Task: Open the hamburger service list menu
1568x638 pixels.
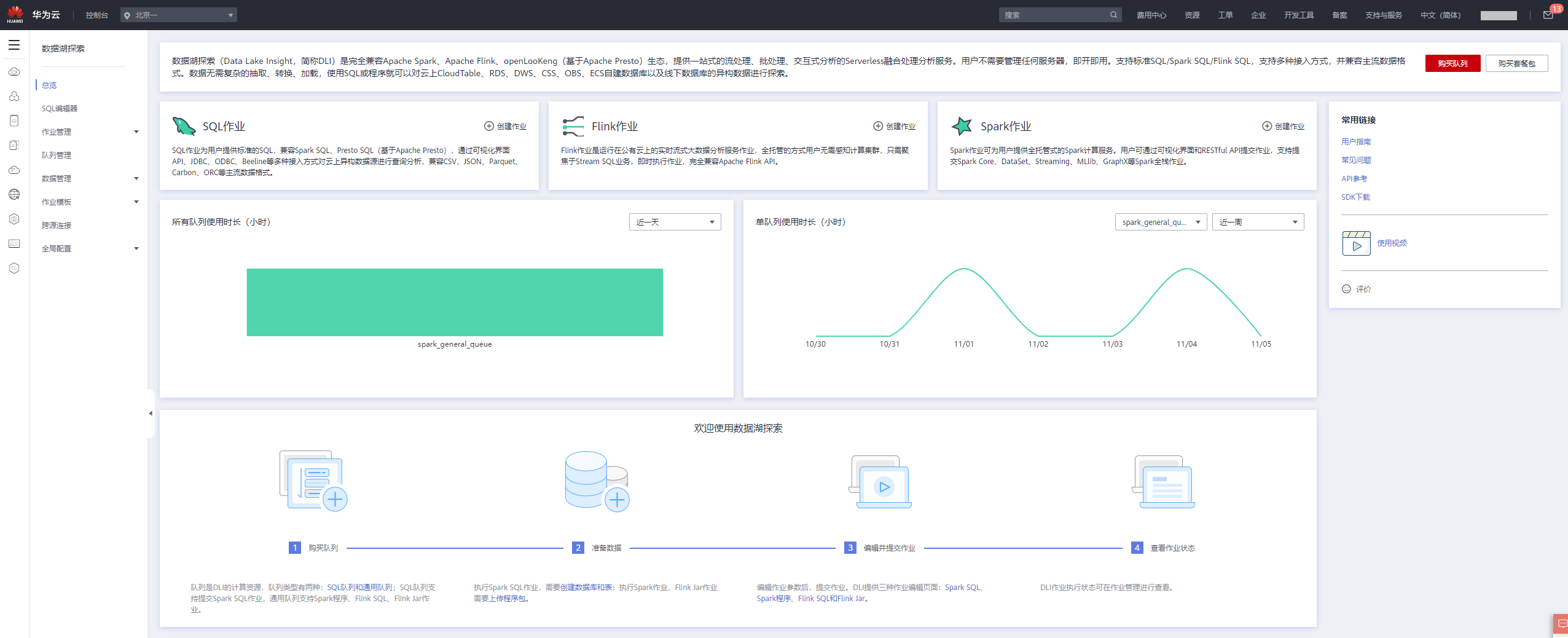Action: [x=14, y=45]
